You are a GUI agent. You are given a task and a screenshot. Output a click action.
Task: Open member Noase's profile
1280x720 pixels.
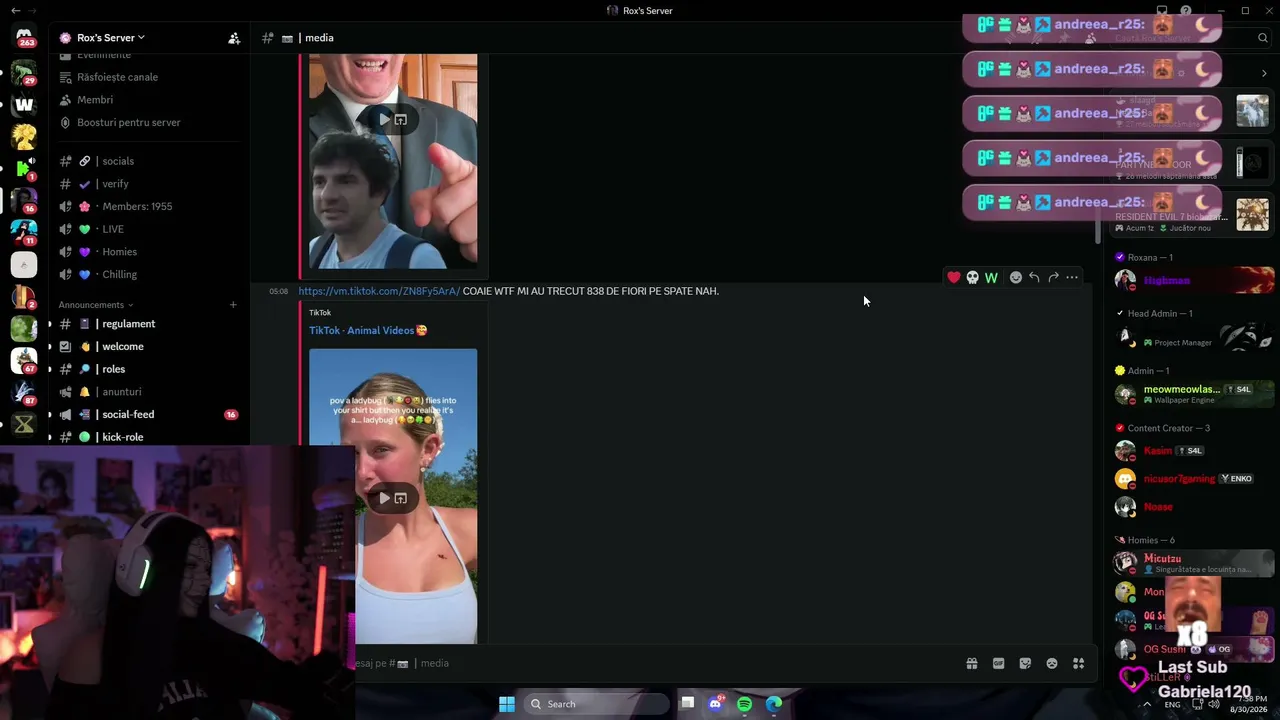click(x=1194, y=507)
